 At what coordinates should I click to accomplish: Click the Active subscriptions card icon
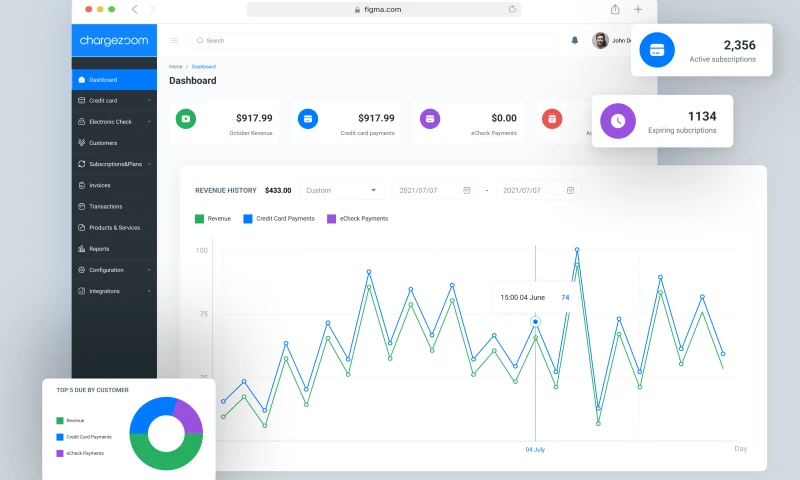click(657, 50)
